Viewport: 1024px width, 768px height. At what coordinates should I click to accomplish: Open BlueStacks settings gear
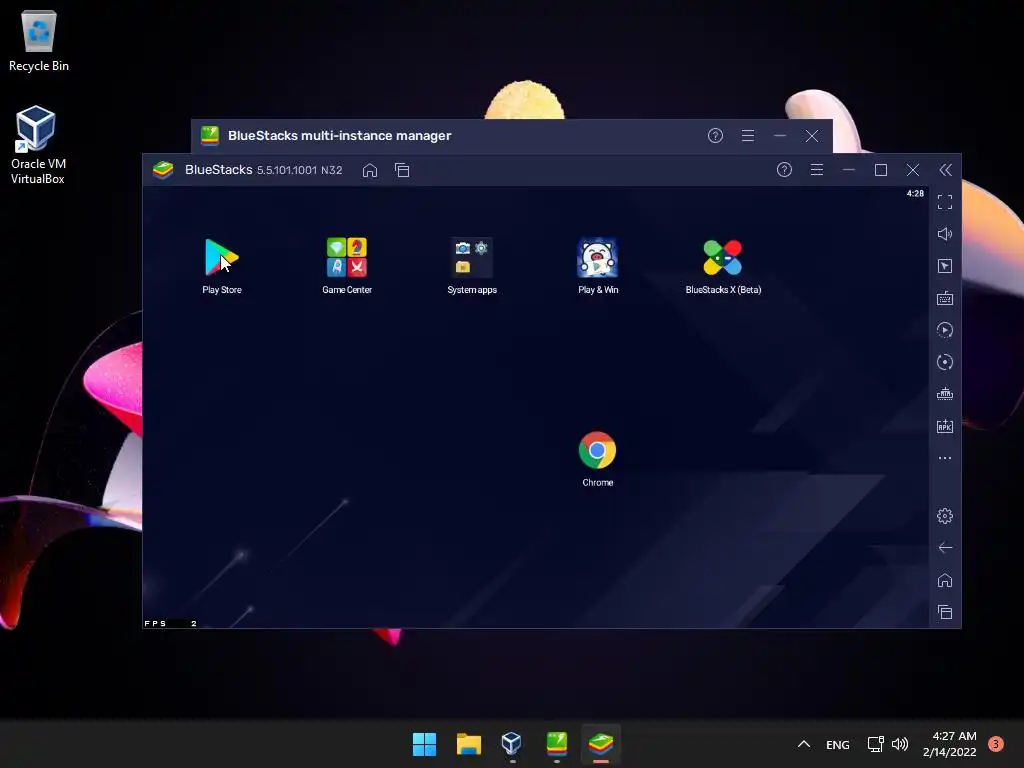pyautogui.click(x=944, y=516)
